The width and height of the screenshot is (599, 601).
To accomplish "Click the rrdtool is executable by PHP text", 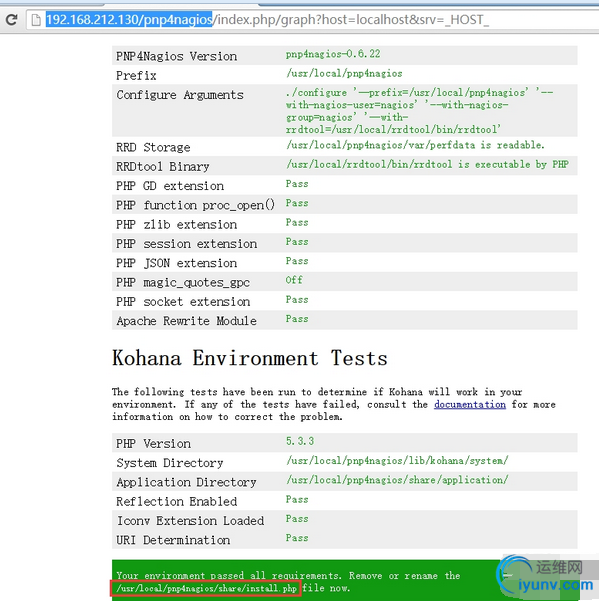I will pyautogui.click(x=427, y=164).
